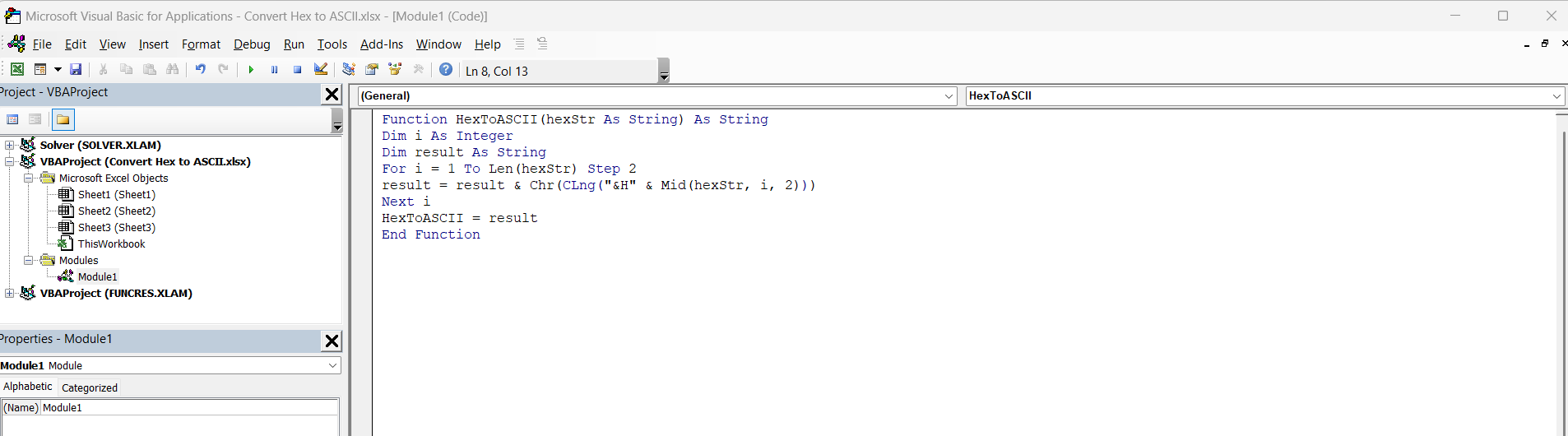The width and height of the screenshot is (1568, 436).
Task: Collapse the Microsoft Excel Objects folder
Action: pyautogui.click(x=29, y=179)
